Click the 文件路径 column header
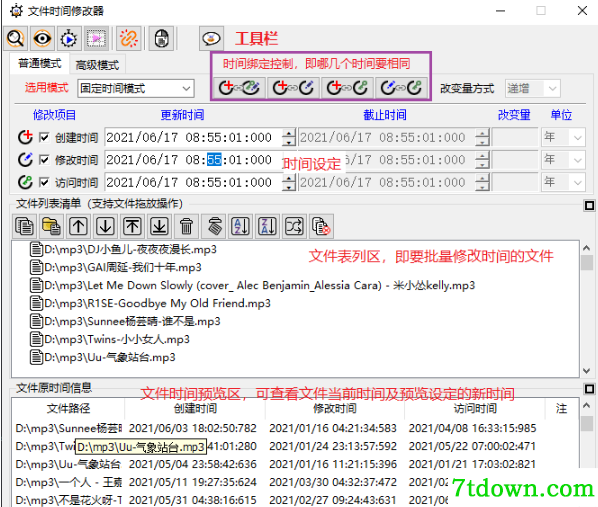 (68, 409)
